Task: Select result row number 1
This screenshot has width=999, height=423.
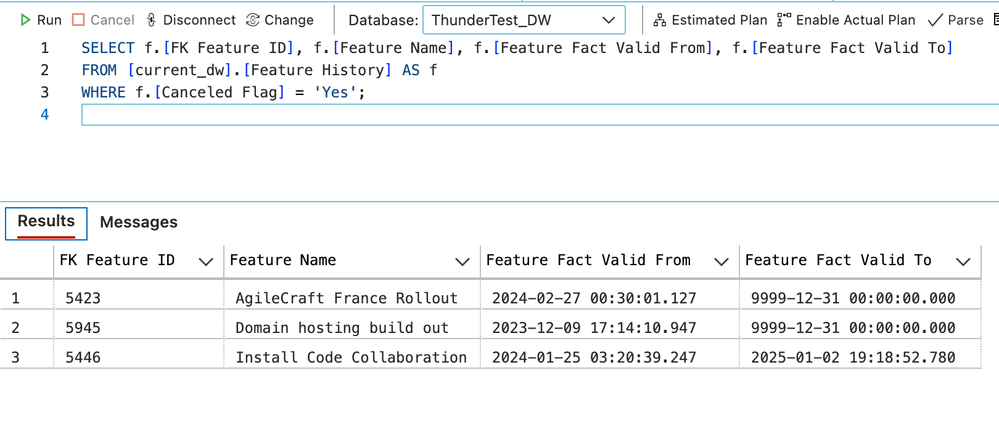Action: 16,298
